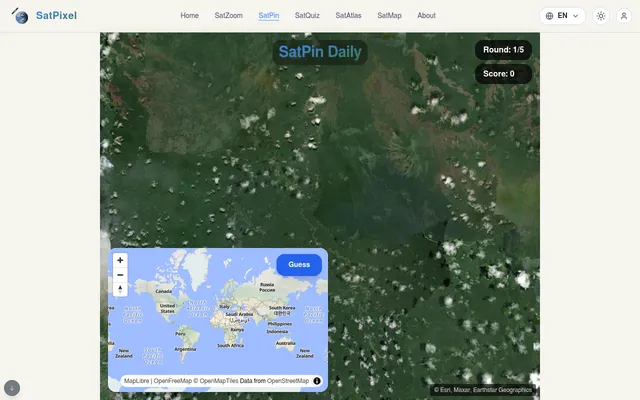Go to the Home page
The height and width of the screenshot is (400, 640).
tap(189, 16)
